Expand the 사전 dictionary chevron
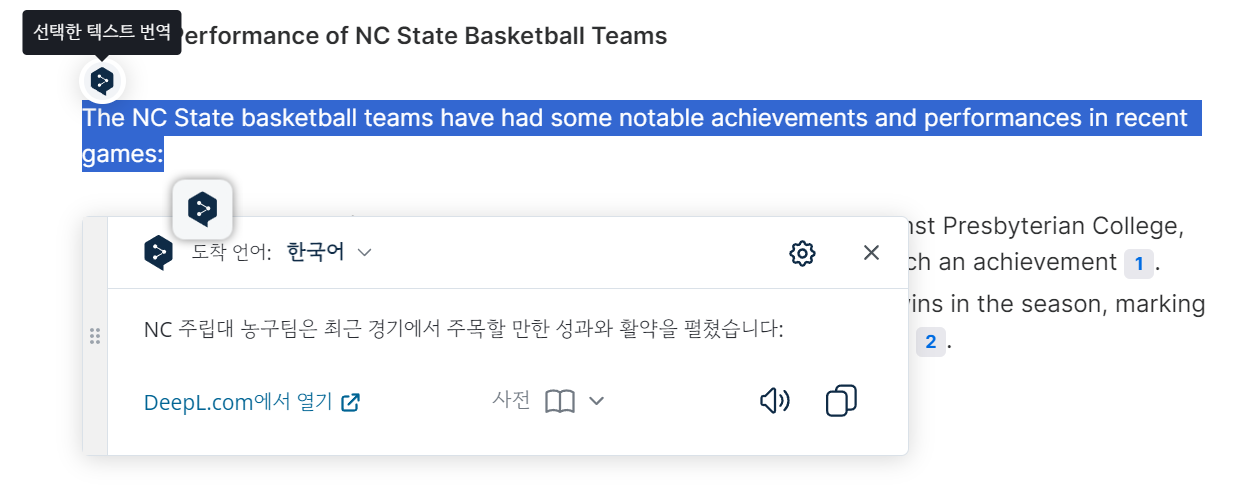Viewport: 1238px width, 491px height. pyautogui.click(x=596, y=402)
